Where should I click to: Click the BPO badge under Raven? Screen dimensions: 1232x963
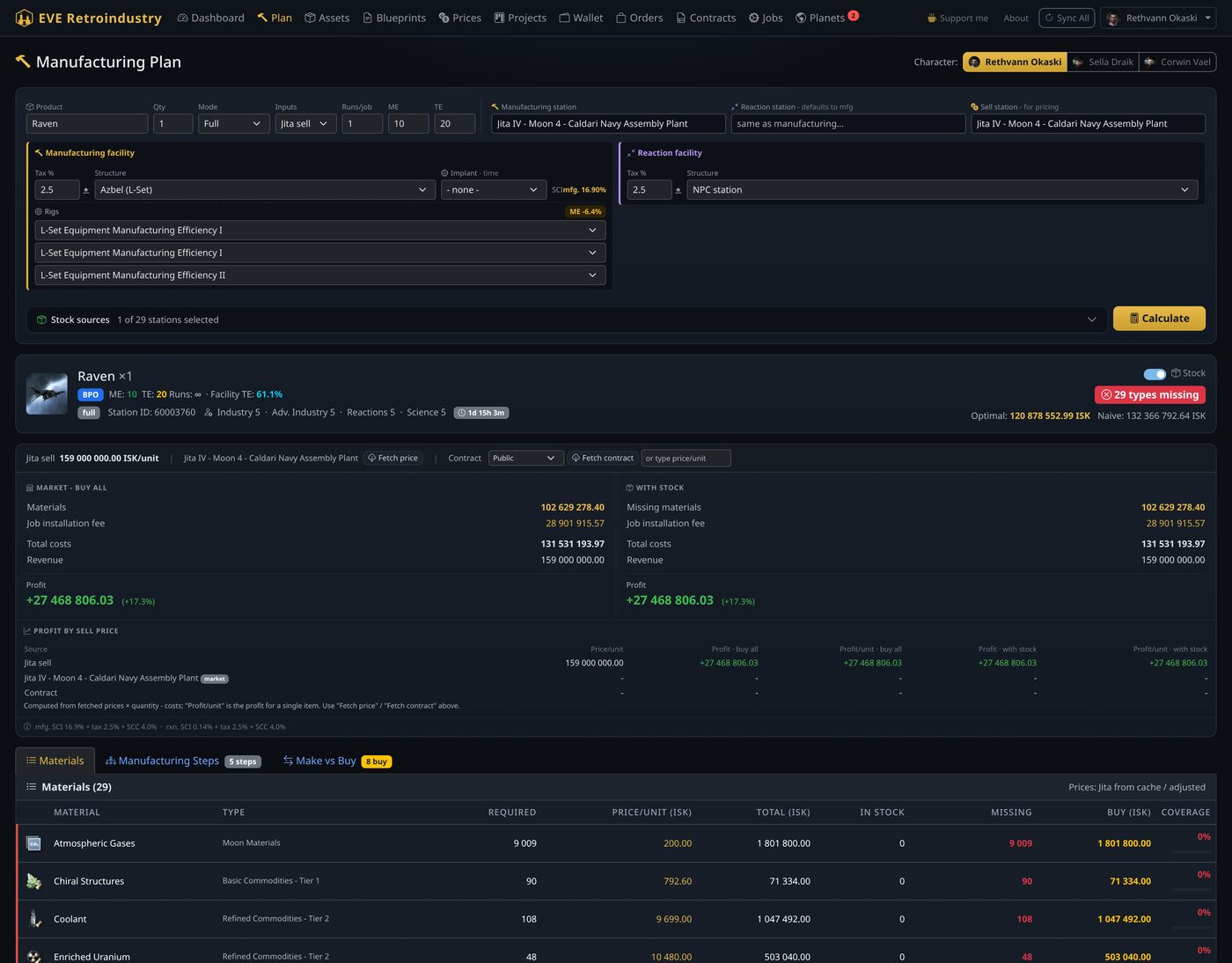pos(91,394)
